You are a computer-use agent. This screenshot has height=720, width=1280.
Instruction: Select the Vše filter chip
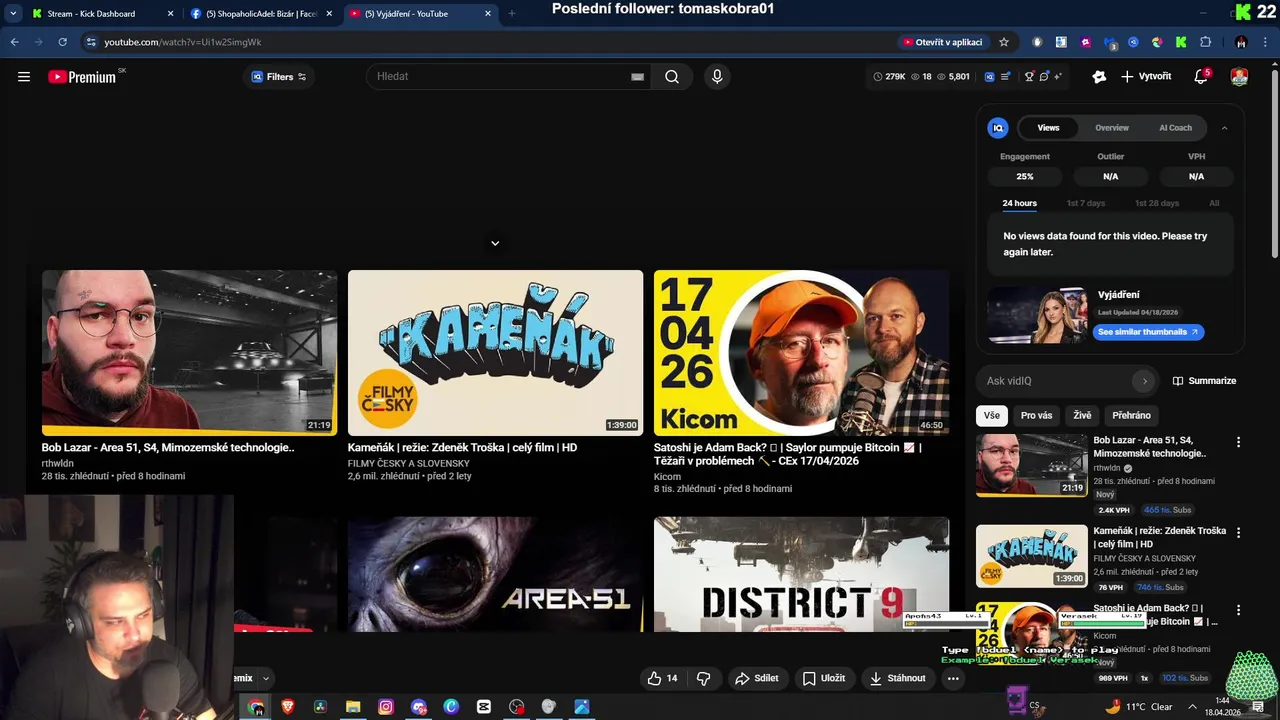pos(991,415)
